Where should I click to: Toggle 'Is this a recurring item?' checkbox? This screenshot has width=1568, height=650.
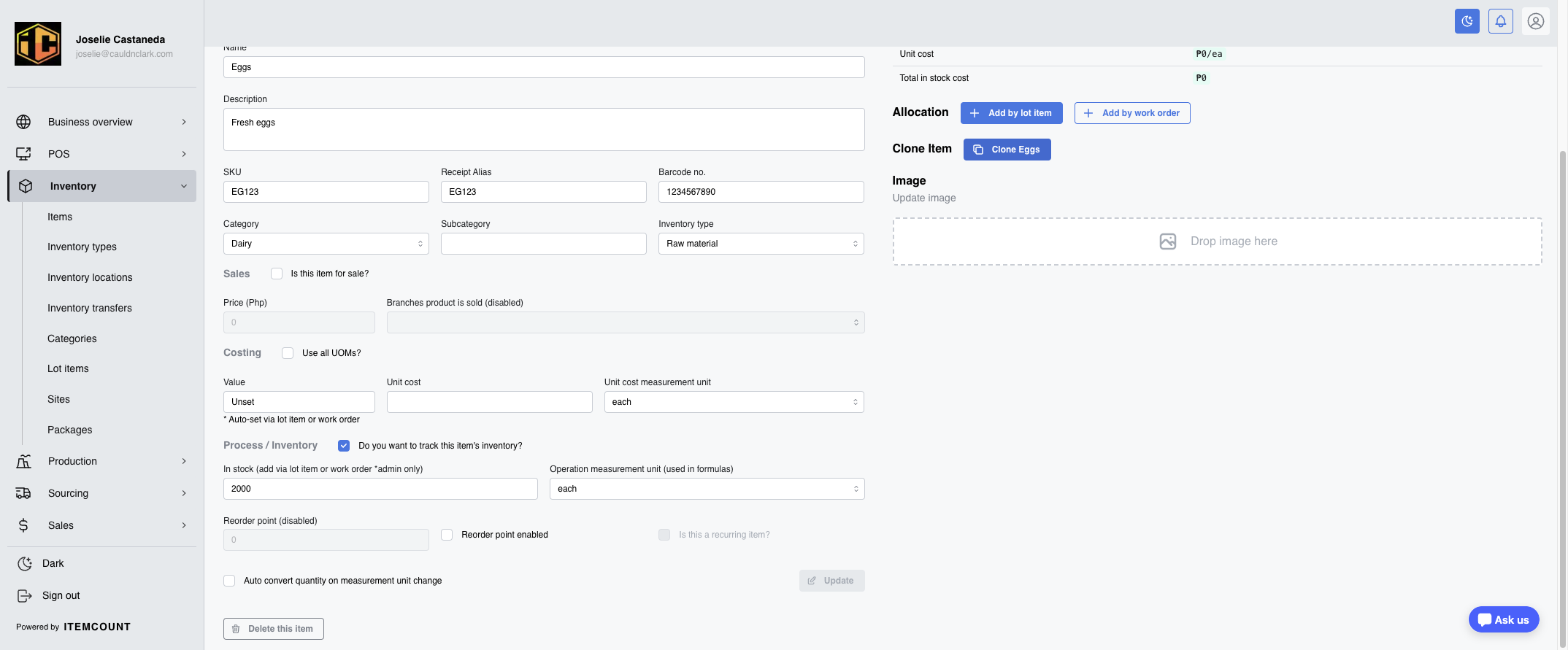coord(664,535)
